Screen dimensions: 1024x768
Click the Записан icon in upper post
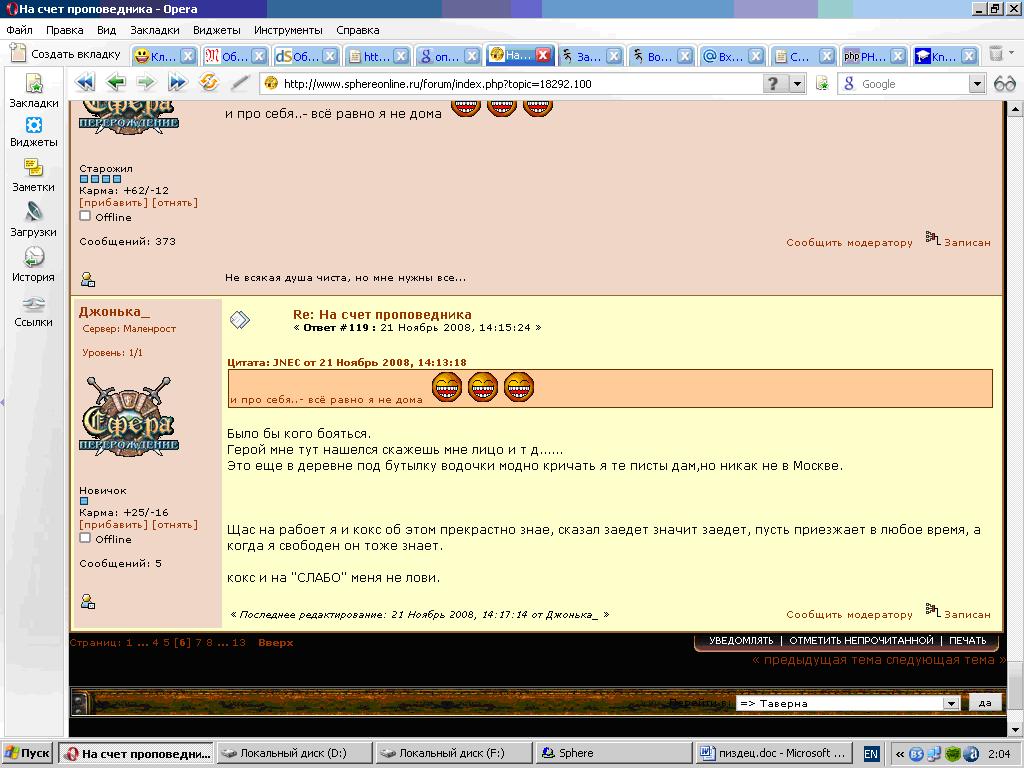[933, 238]
